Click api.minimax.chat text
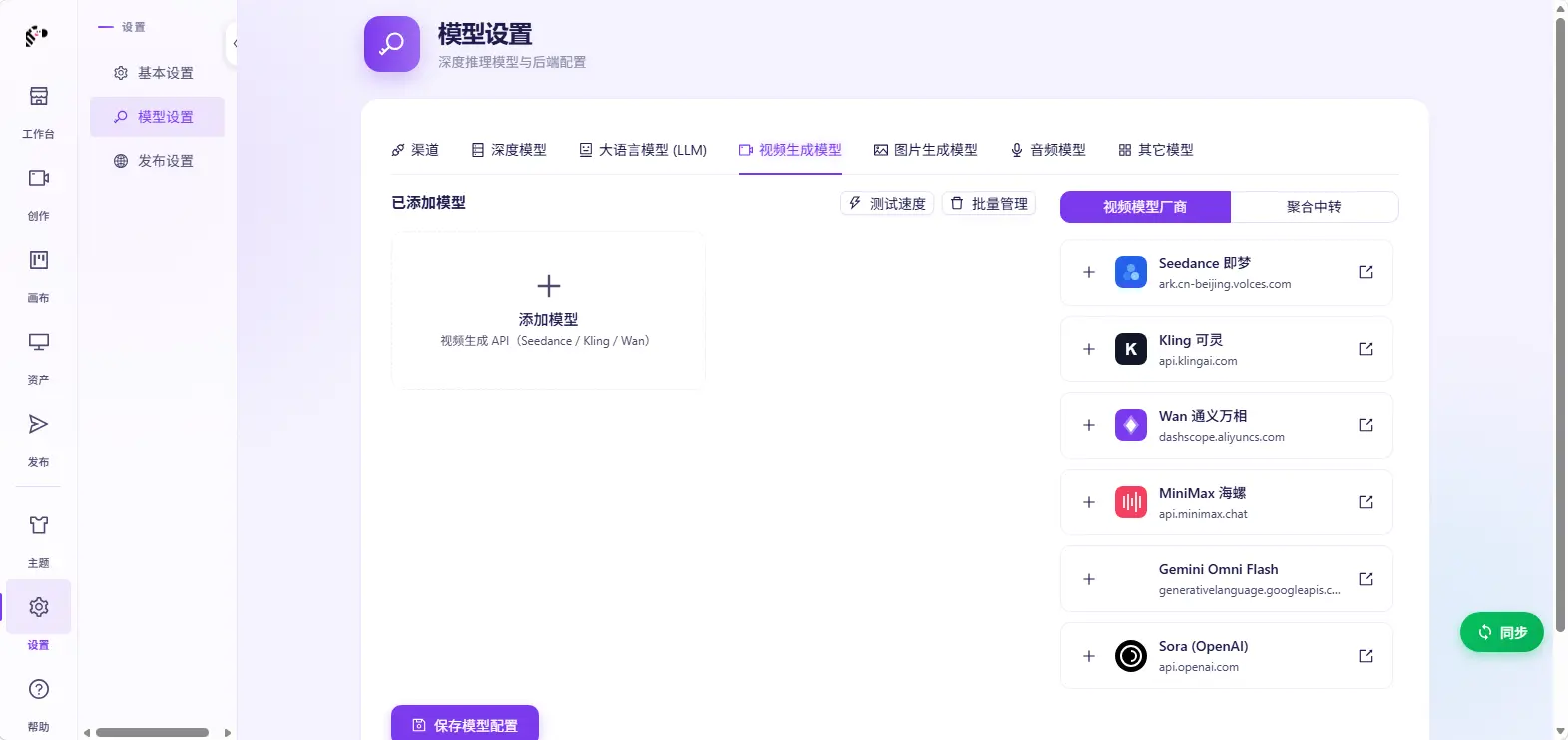1568x740 pixels. coord(1203,514)
